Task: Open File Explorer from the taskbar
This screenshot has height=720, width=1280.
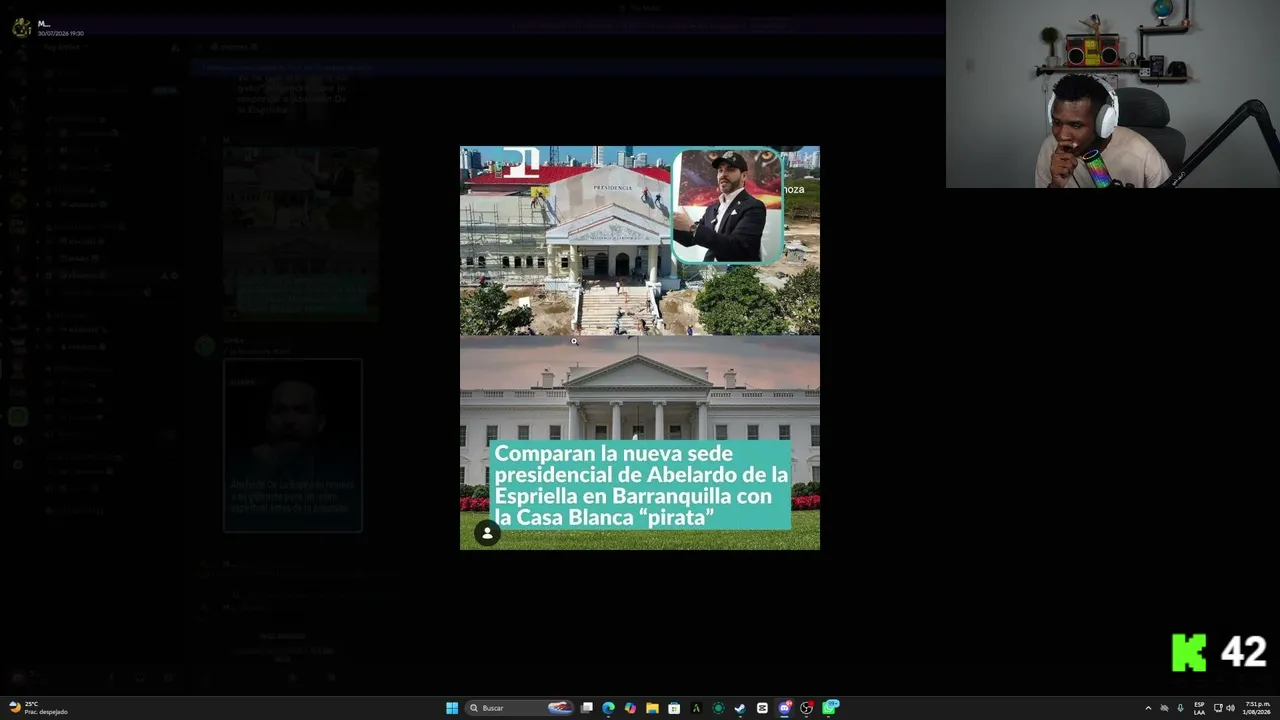Action: 652,708
